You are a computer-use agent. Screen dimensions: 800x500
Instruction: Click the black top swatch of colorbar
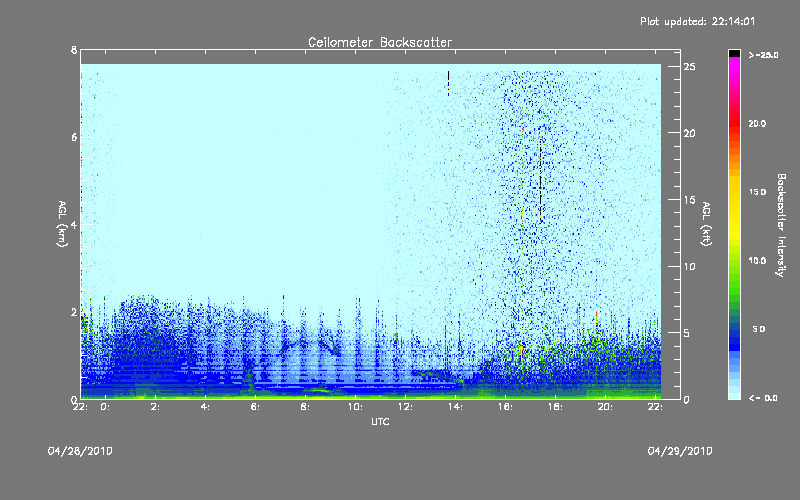point(734,53)
